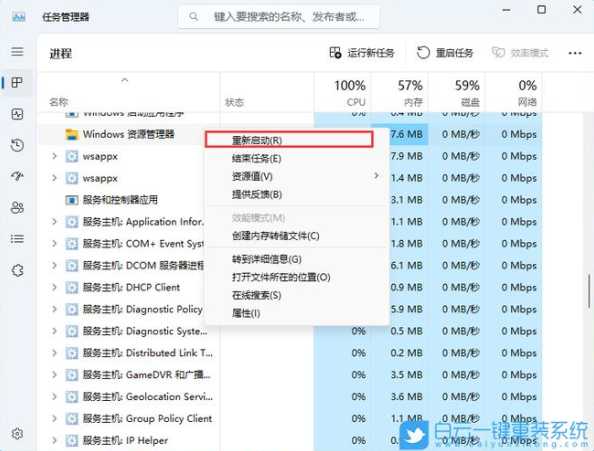Select the Windows 资源管理器 process name
594x451 pixels.
(x=128, y=134)
